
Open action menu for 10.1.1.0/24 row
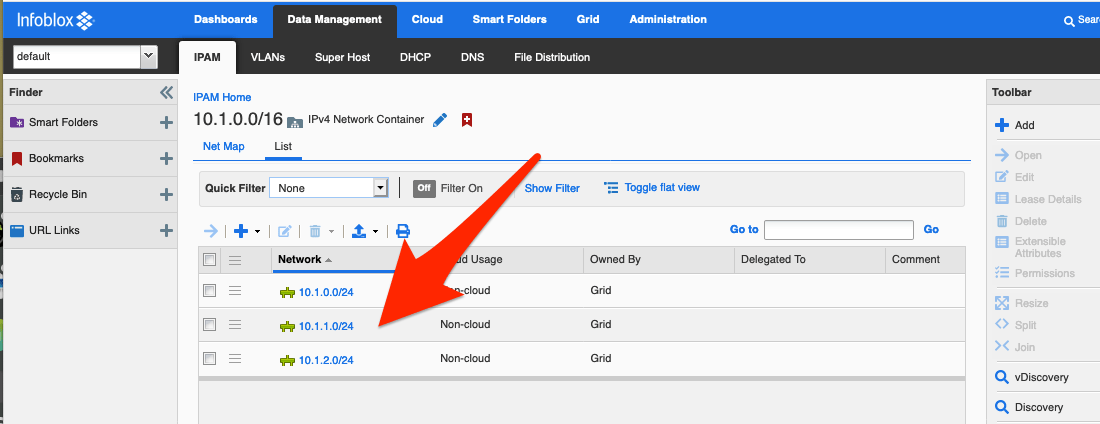[x=235, y=324]
